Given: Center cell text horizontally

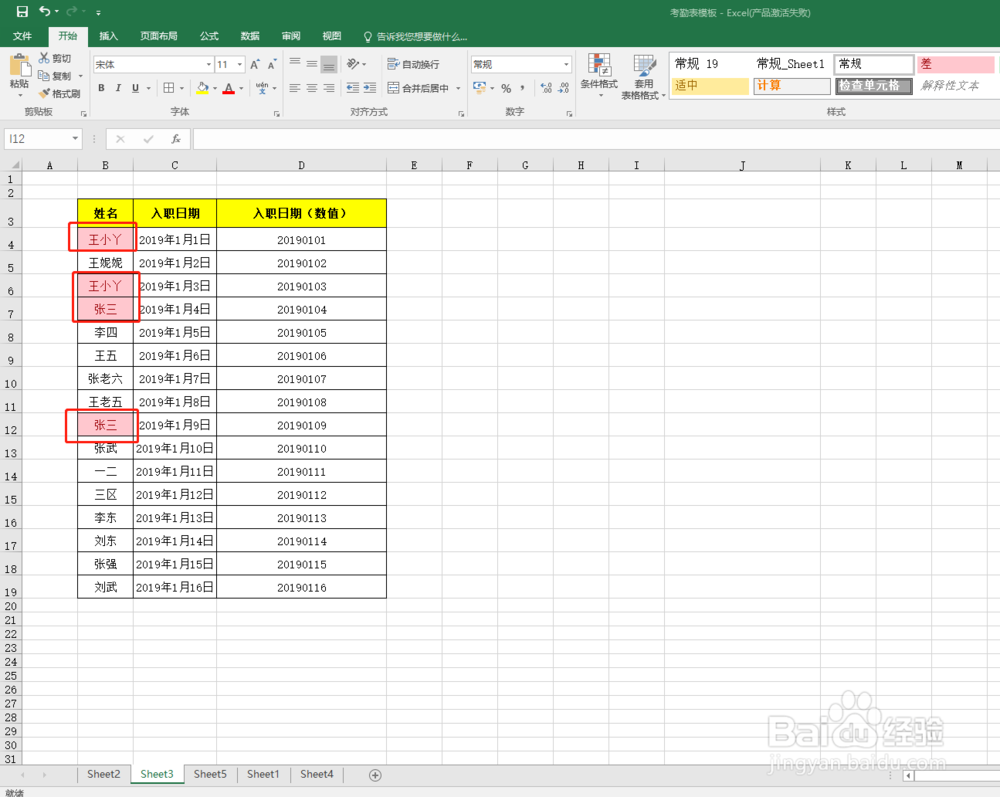Looking at the screenshot, I should [312, 88].
